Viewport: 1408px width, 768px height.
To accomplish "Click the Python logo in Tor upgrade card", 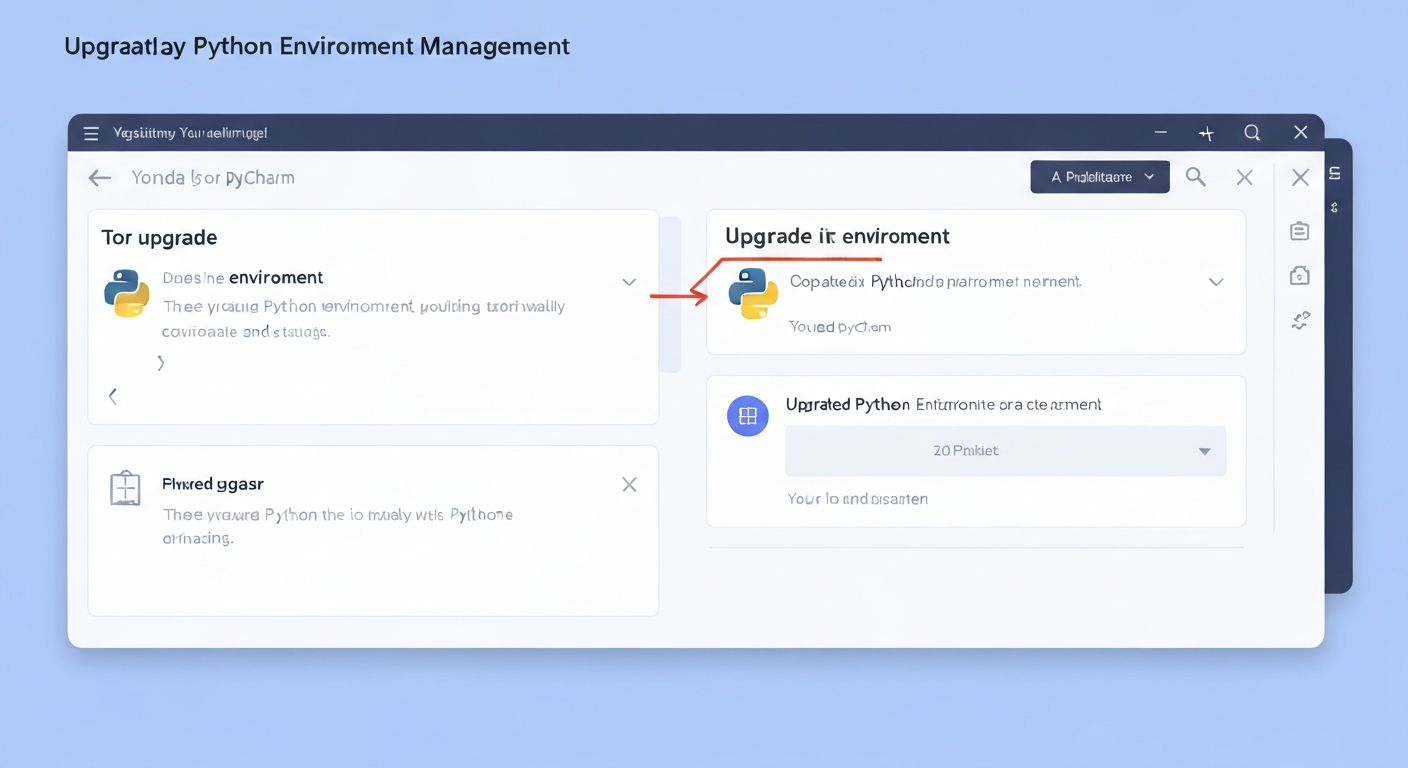I will tap(127, 293).
